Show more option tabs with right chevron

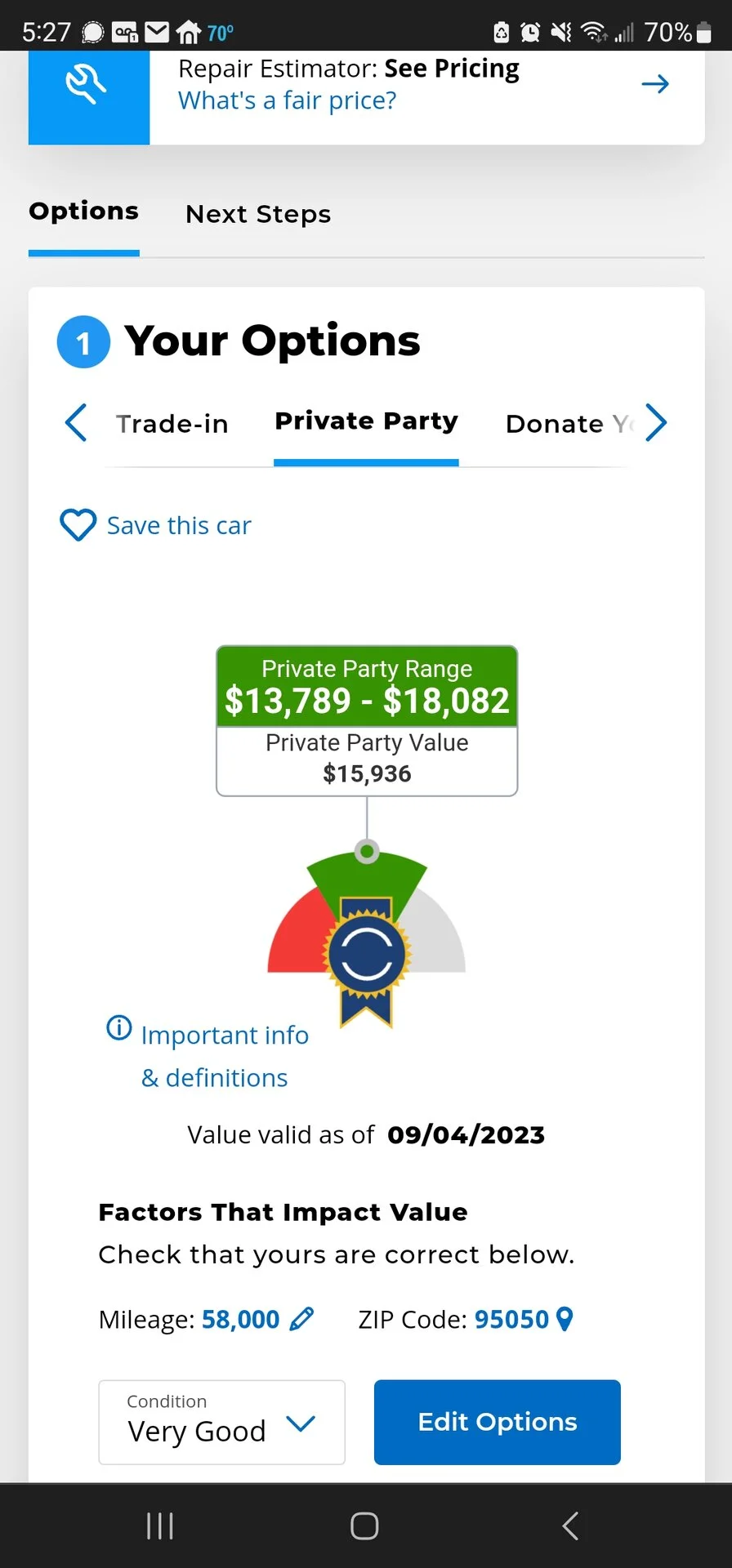tap(656, 423)
